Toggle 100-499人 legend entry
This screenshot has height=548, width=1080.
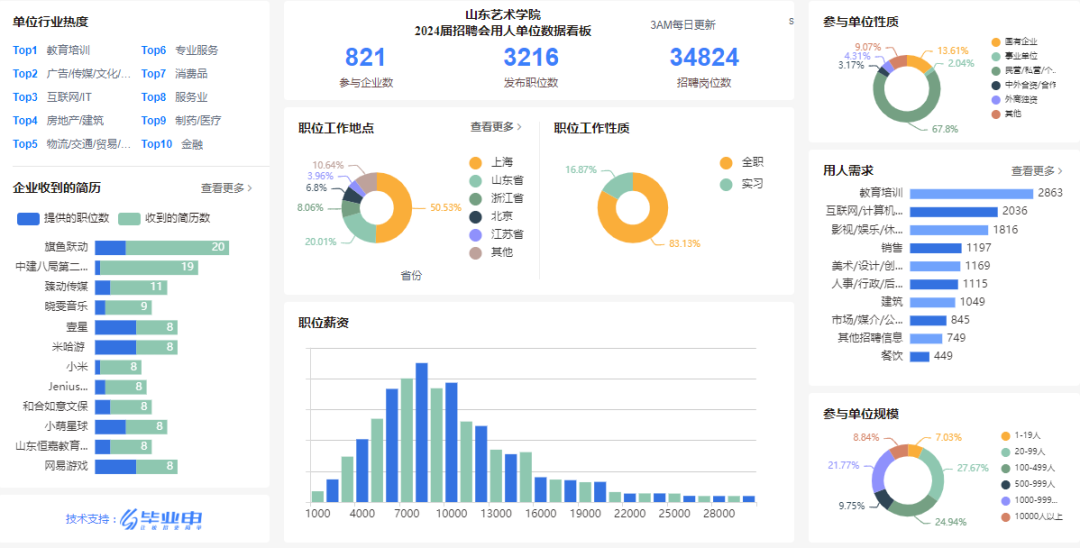[x=1026, y=469]
